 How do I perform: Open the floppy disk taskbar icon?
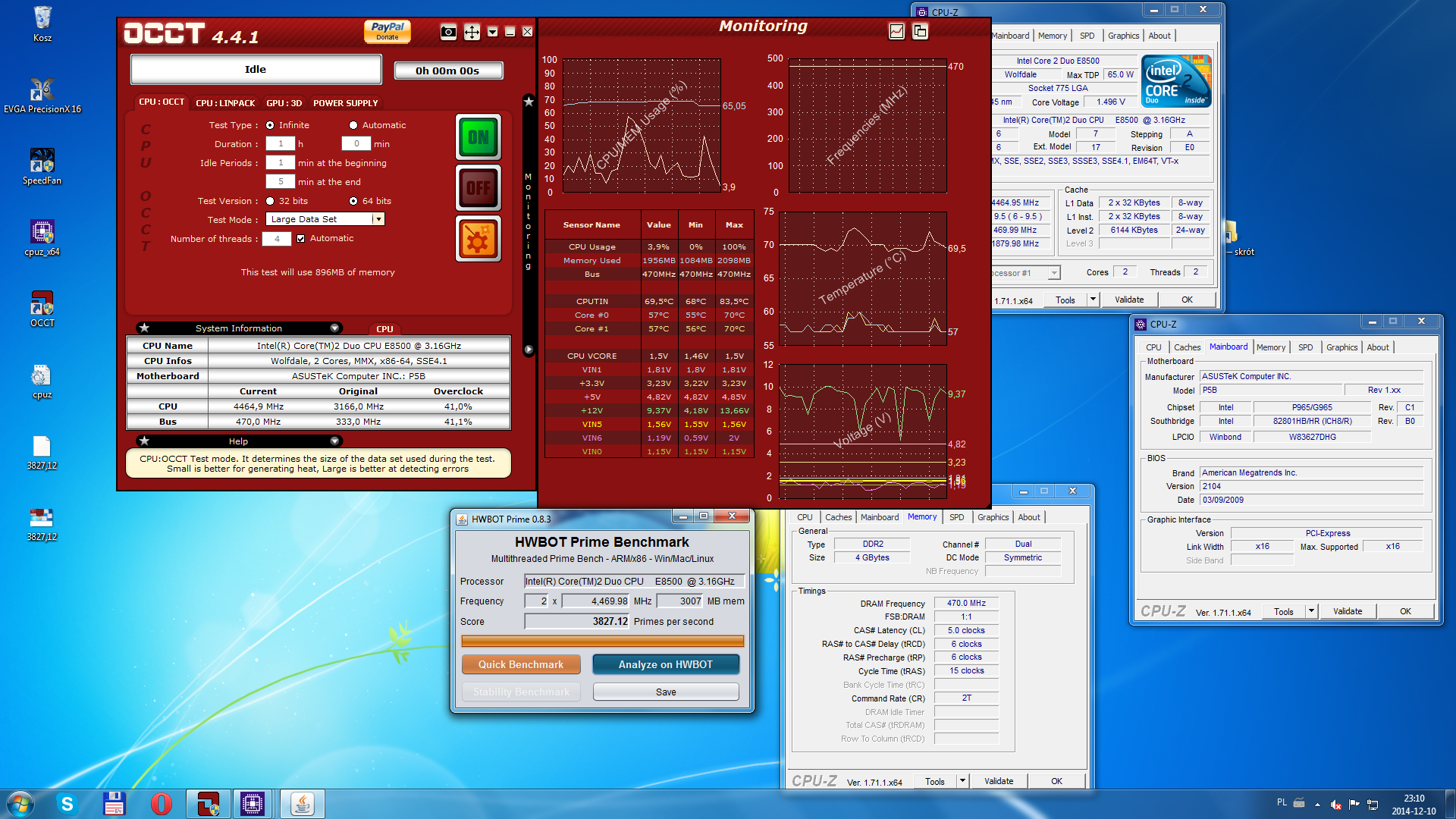point(114,804)
